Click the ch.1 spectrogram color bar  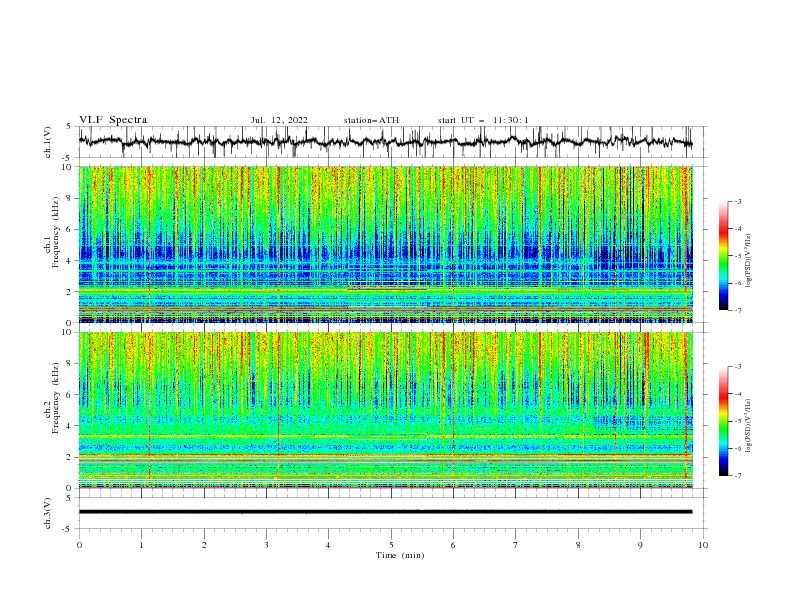[x=723, y=255]
